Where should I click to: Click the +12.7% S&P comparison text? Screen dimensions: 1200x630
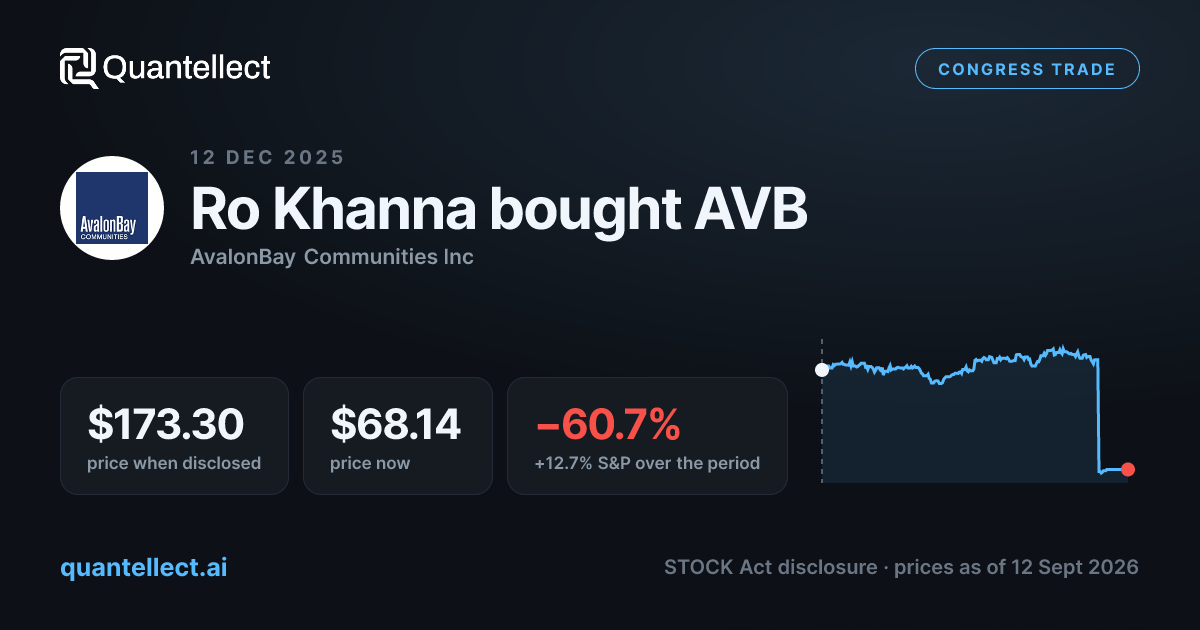pos(648,464)
